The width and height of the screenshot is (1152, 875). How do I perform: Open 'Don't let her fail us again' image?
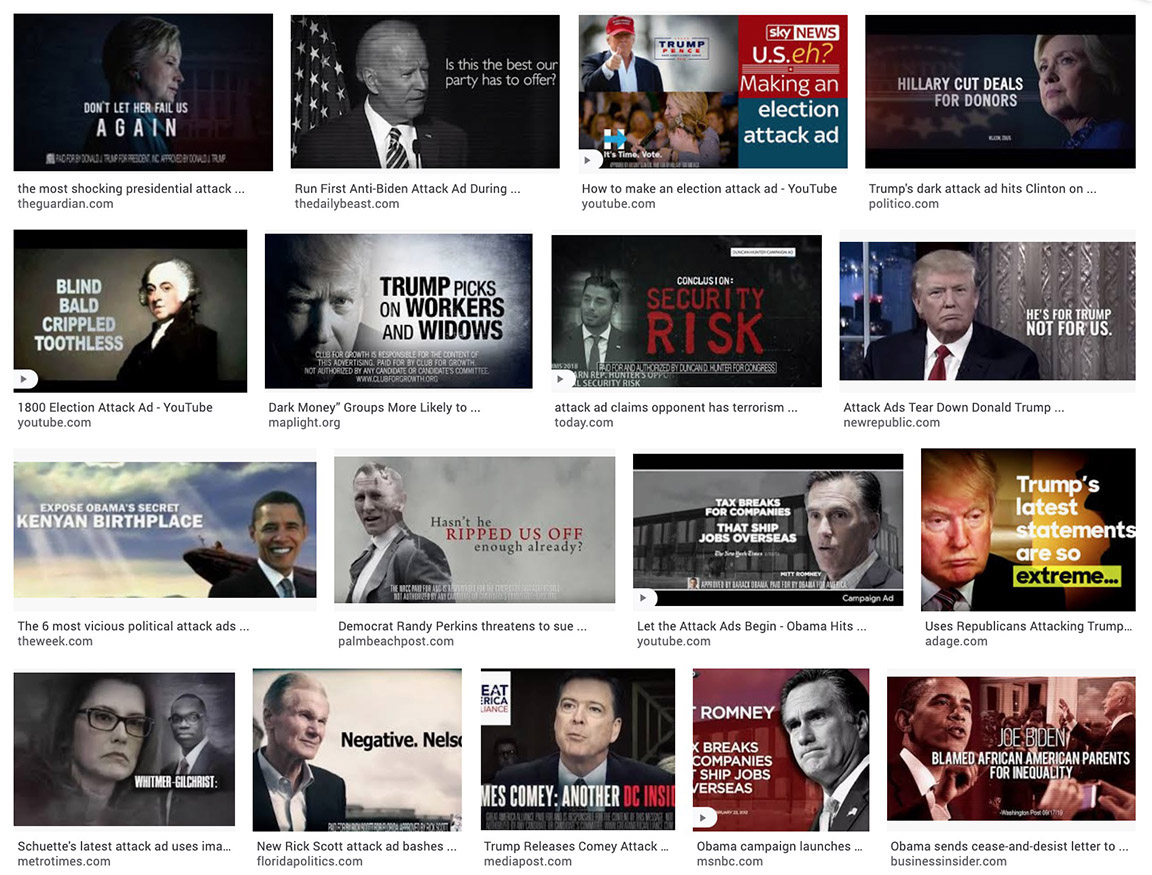(143, 93)
